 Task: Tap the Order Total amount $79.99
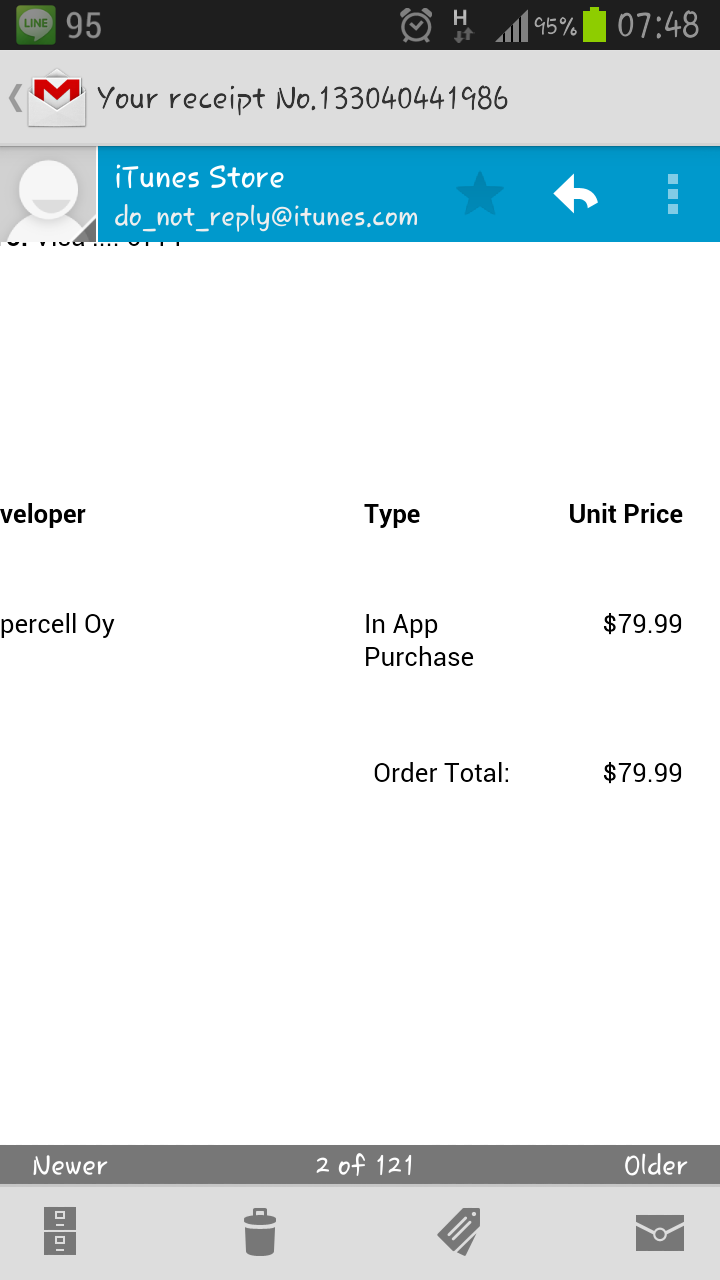[x=643, y=773]
